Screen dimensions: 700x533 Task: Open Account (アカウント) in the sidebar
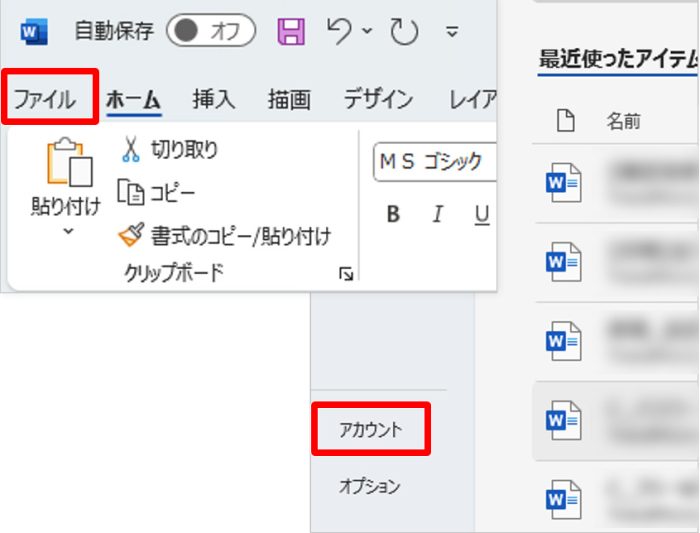pos(370,430)
